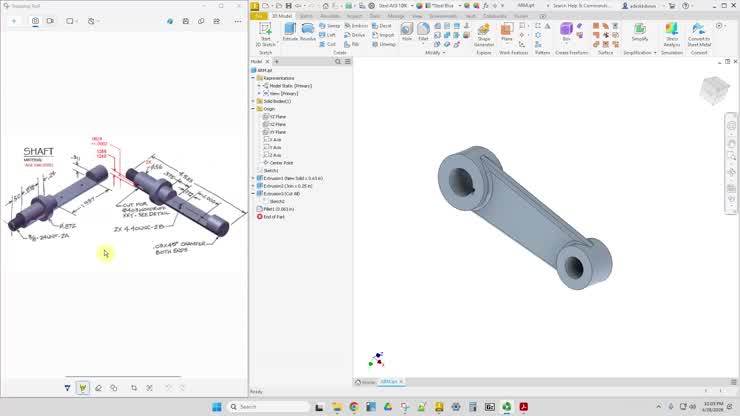Screen dimensions: 740x416
Task: Collapse the Origin folder
Action: (x=253, y=109)
